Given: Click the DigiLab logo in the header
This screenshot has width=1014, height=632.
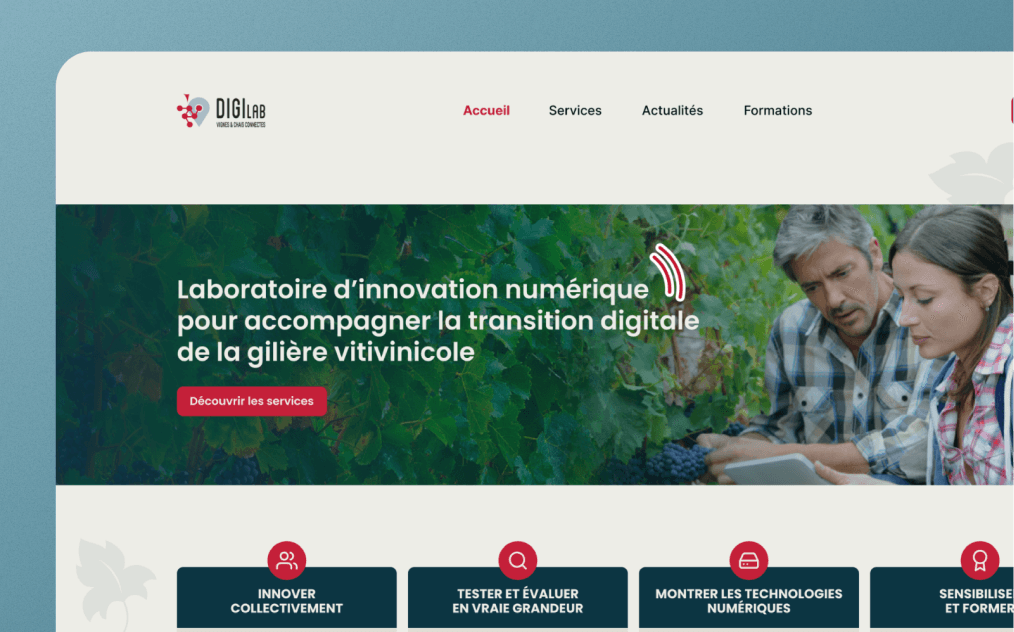Looking at the screenshot, I should [221, 111].
